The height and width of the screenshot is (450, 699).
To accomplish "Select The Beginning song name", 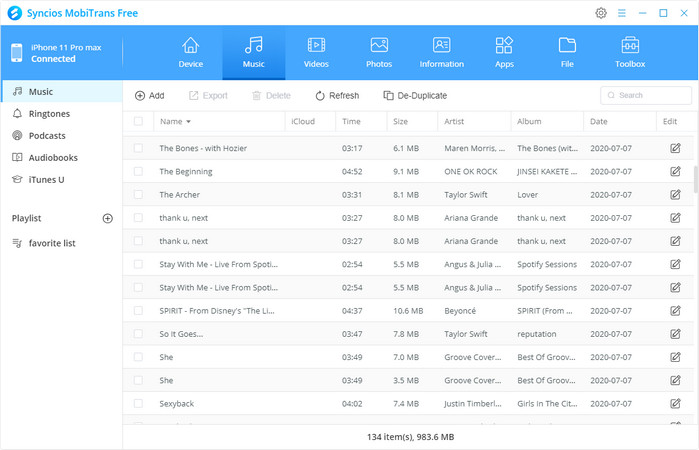I will [x=186, y=172].
